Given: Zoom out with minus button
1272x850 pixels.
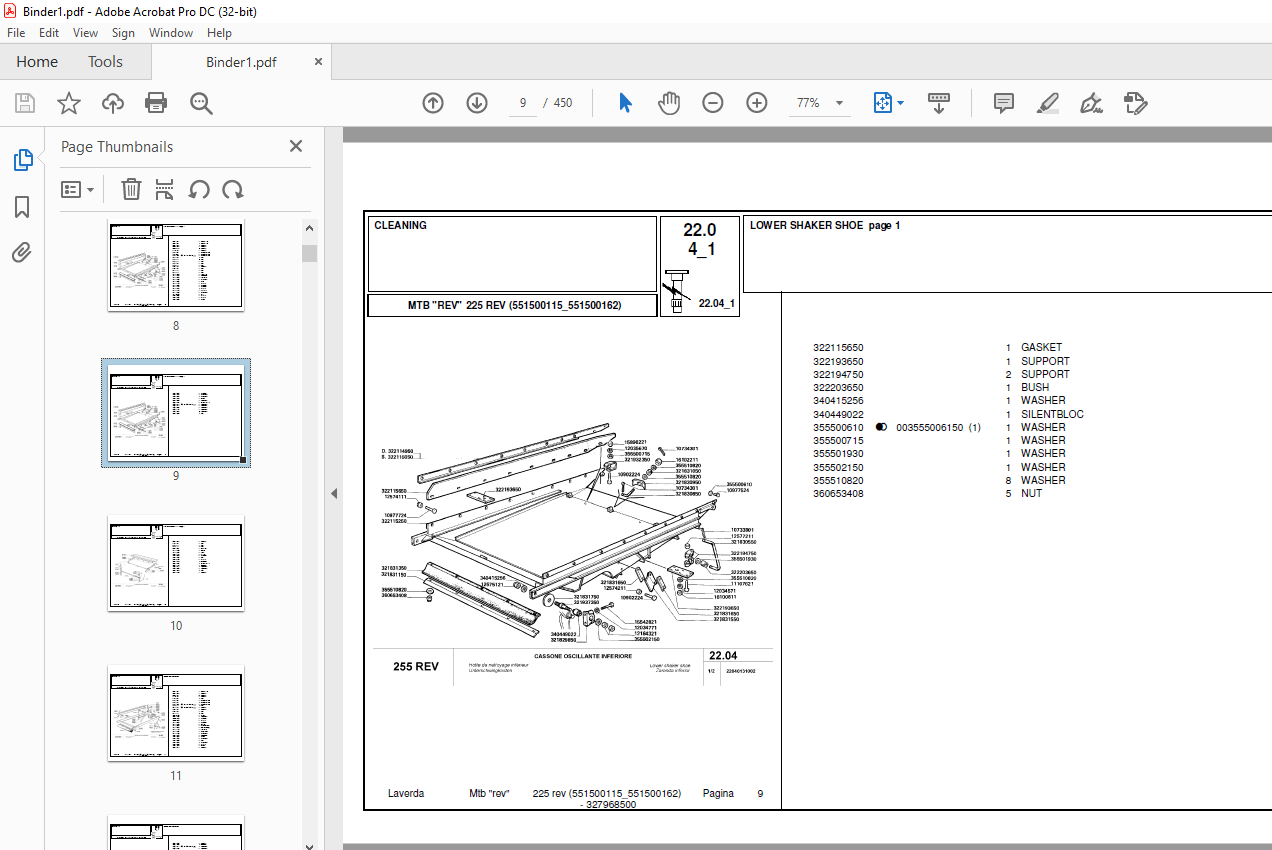Looking at the screenshot, I should [713, 103].
